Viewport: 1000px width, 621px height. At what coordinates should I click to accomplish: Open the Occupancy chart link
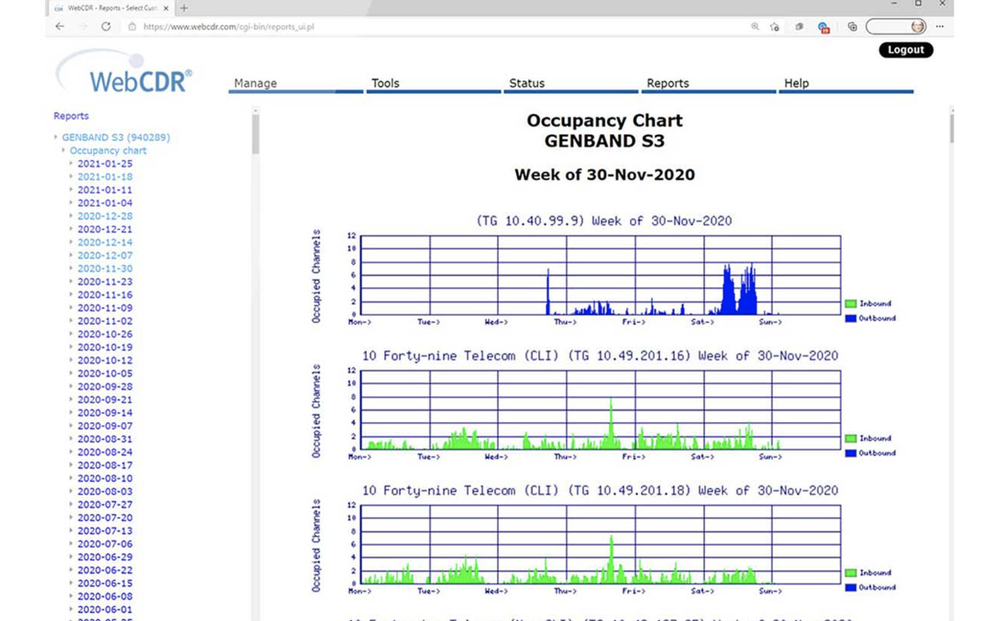(108, 150)
